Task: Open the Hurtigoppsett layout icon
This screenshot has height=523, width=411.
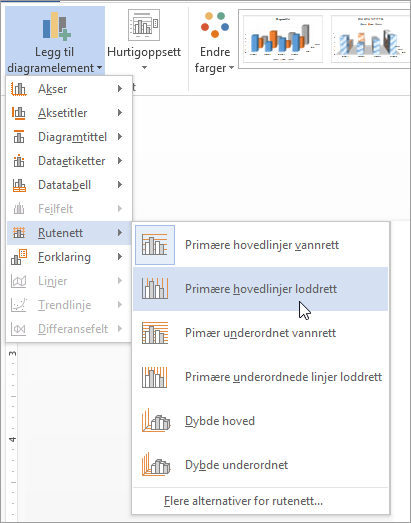Action: click(144, 25)
